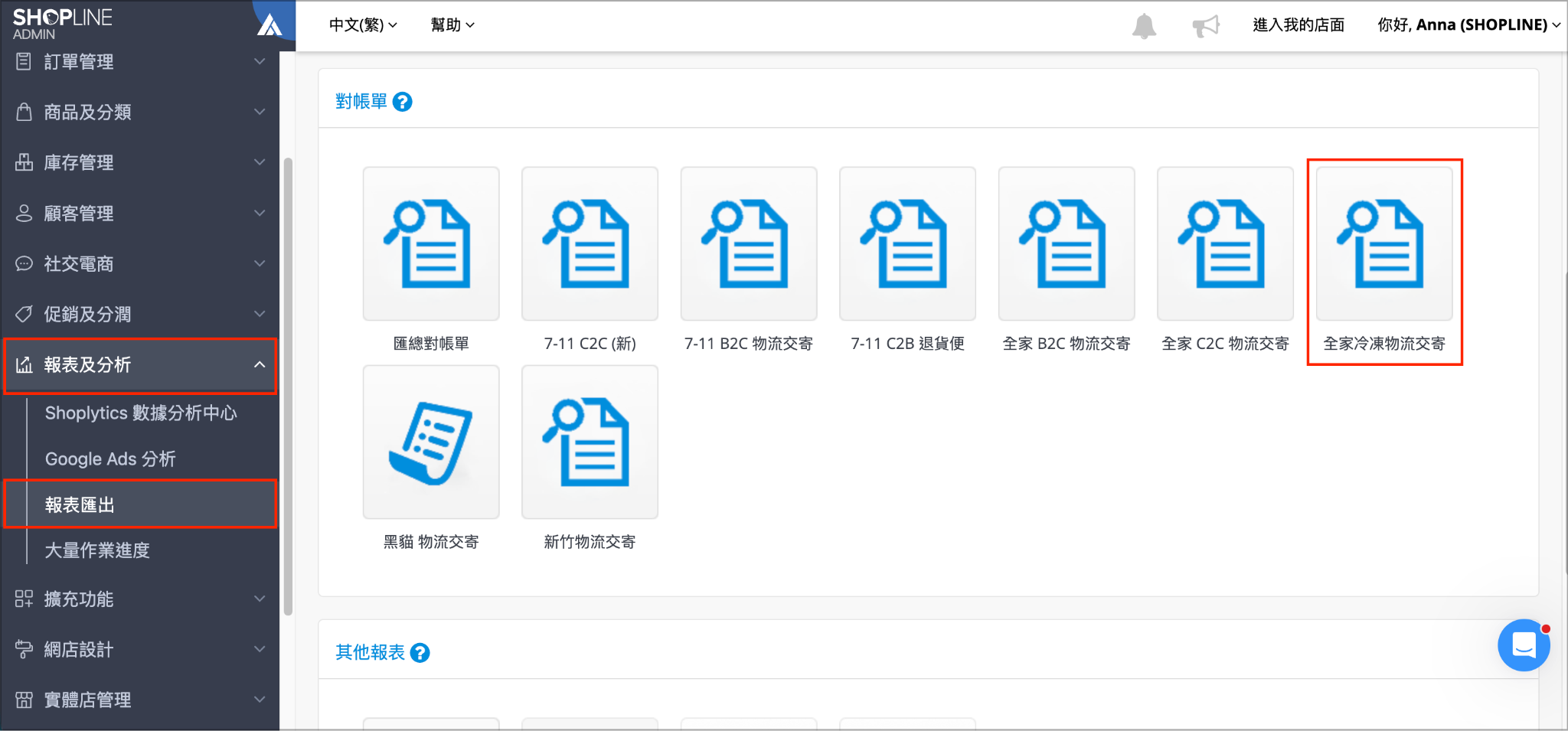Screen dimensions: 1568x731
Task: Click the help icon beside 其他報表
Action: pyautogui.click(x=420, y=653)
